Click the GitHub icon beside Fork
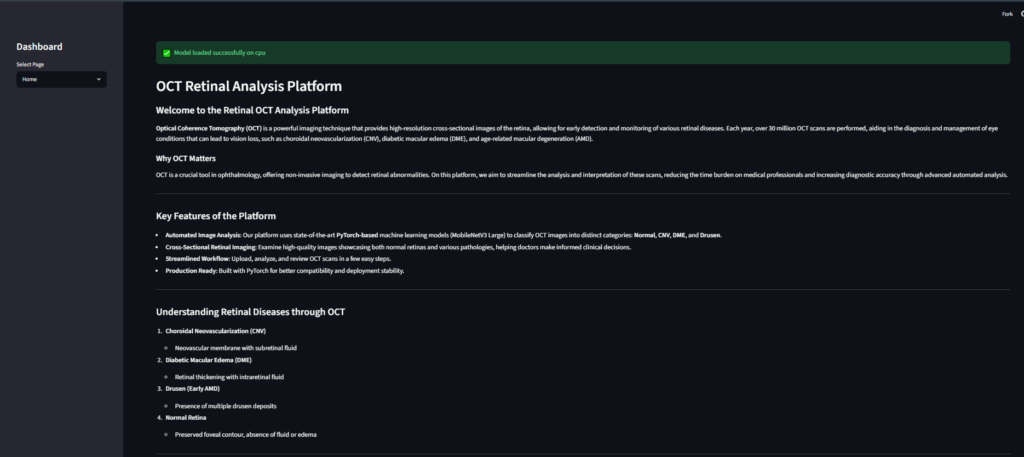This screenshot has width=1024, height=457. pos(1022,14)
